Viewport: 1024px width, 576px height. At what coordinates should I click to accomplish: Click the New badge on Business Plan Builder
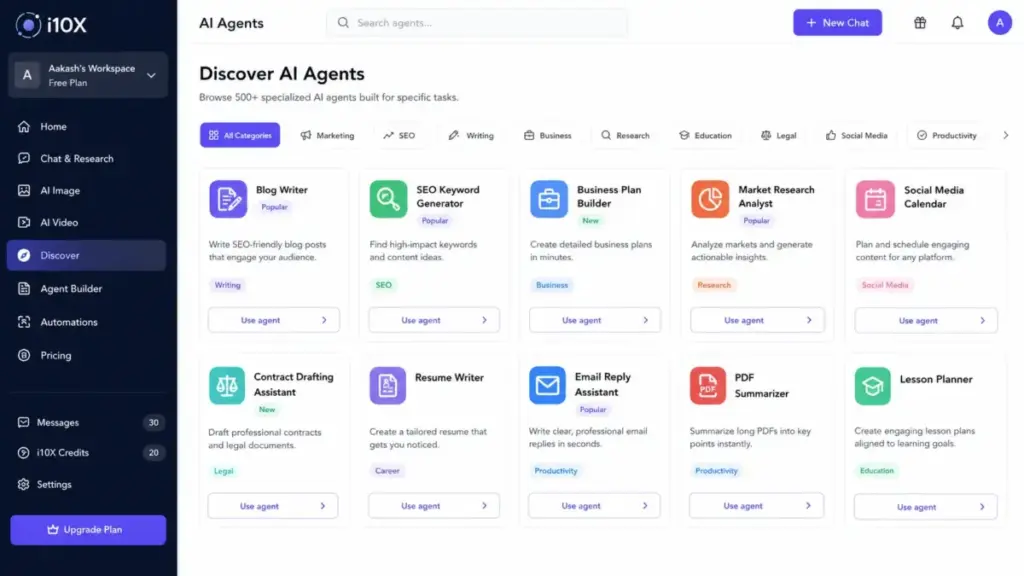pos(590,221)
